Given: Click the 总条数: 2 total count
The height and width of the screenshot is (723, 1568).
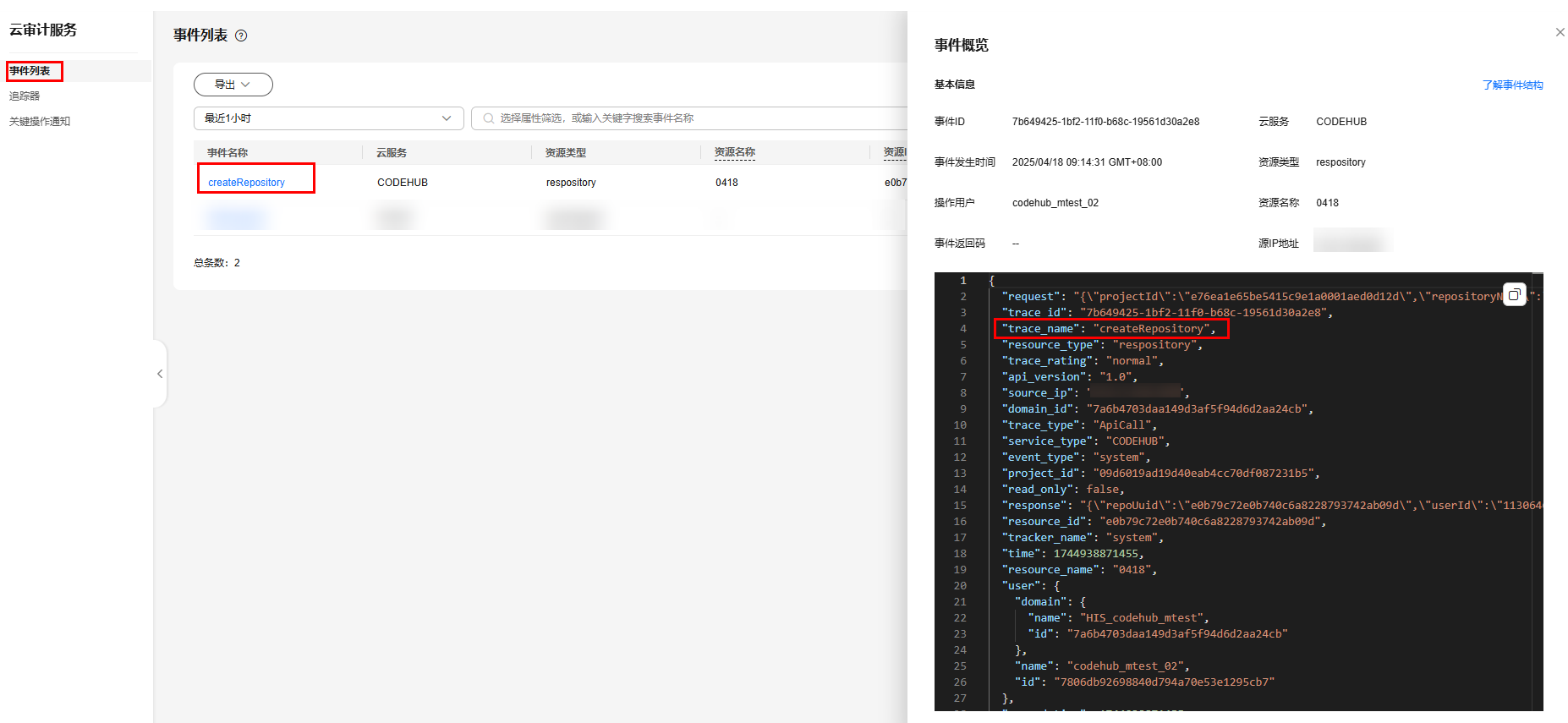Looking at the screenshot, I should coord(217,263).
